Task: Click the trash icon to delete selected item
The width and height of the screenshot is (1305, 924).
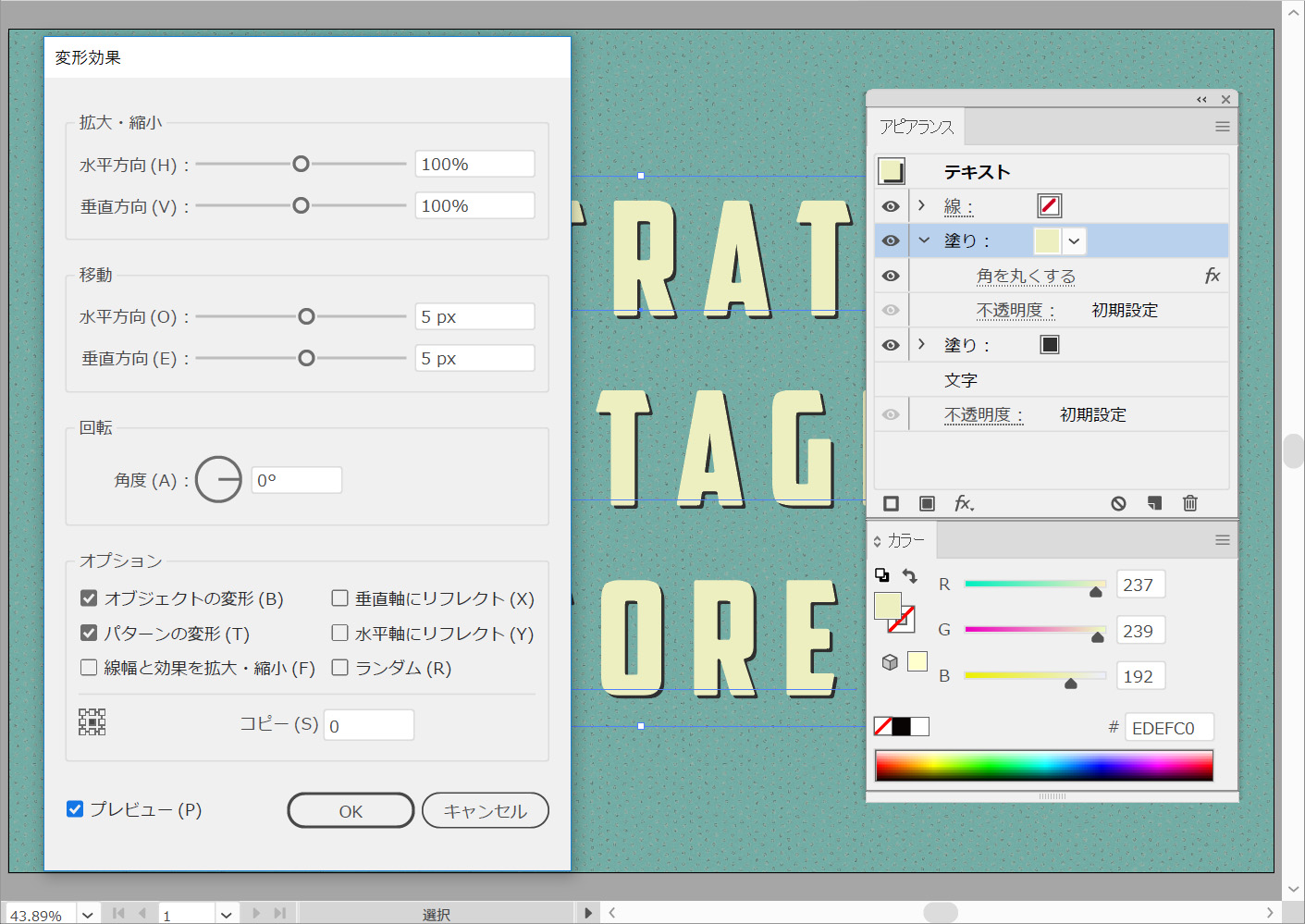Action: point(1190,503)
